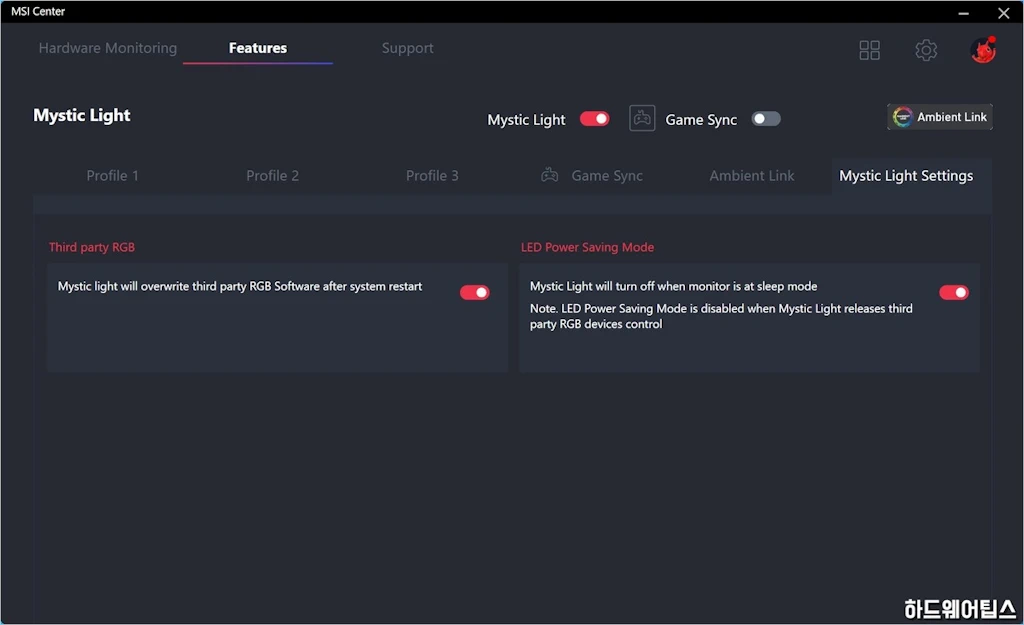Click the Ambient Link button
Viewport: 1024px width, 625px height.
(x=940, y=117)
